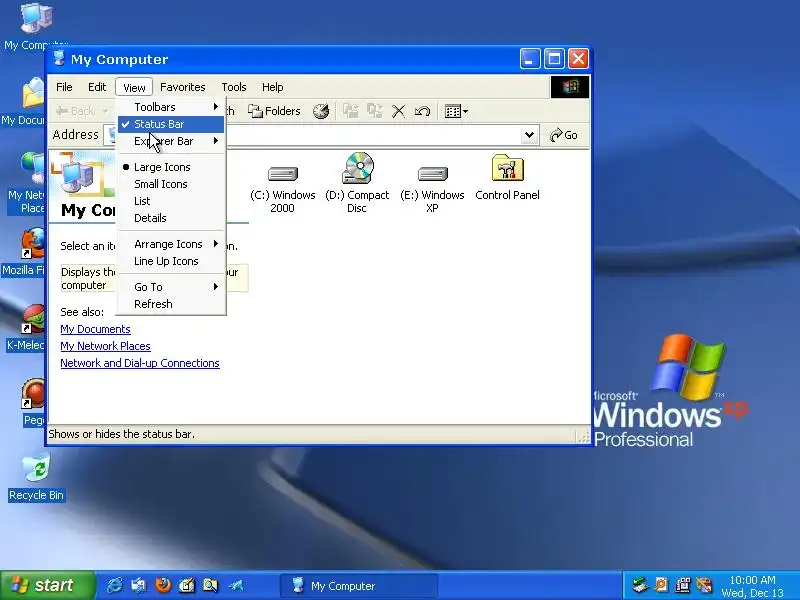Click the Delete (X) toolbar icon
This screenshot has height=600, width=800.
pos(398,111)
